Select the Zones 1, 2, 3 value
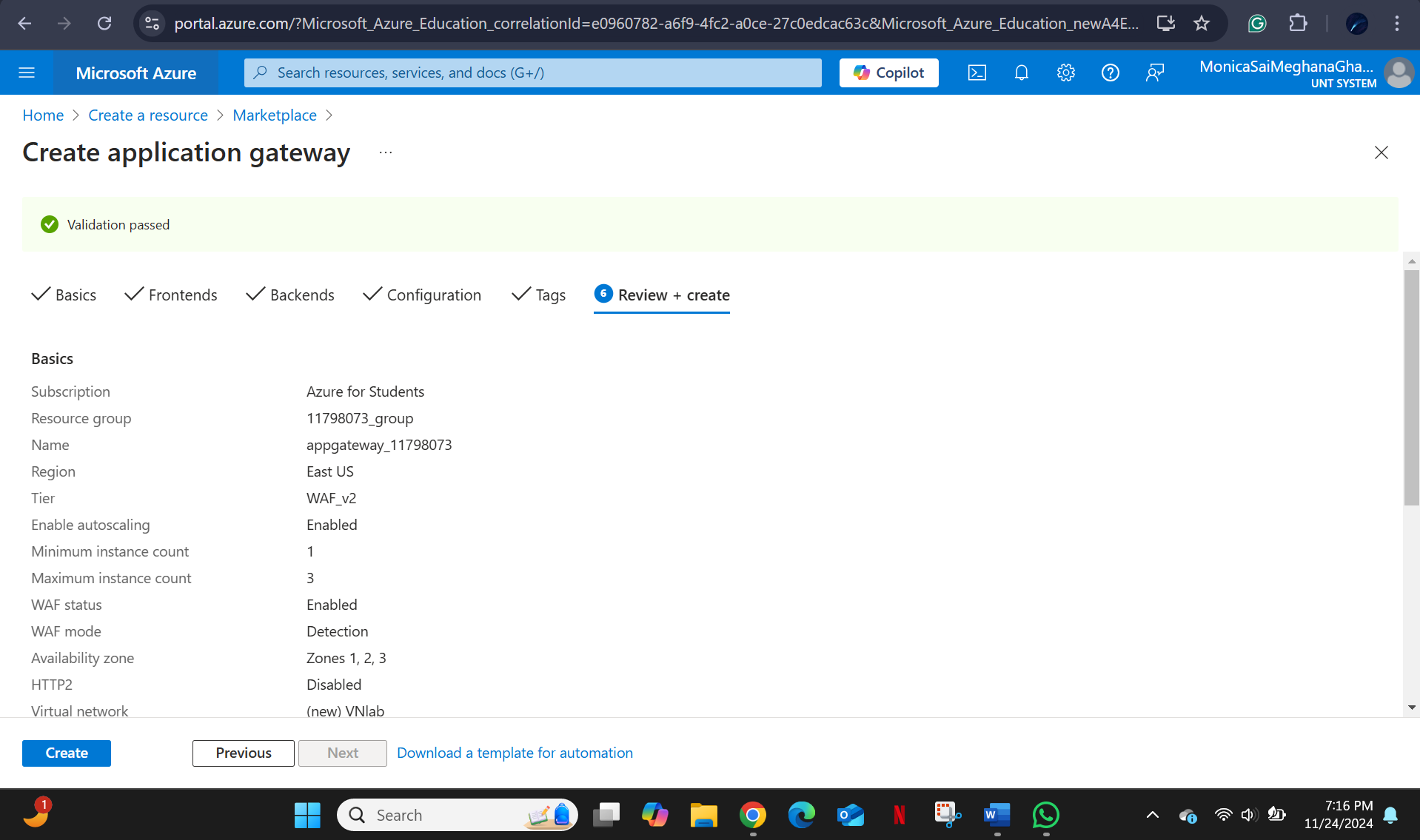Screen dimensions: 1420x840 [346, 658]
